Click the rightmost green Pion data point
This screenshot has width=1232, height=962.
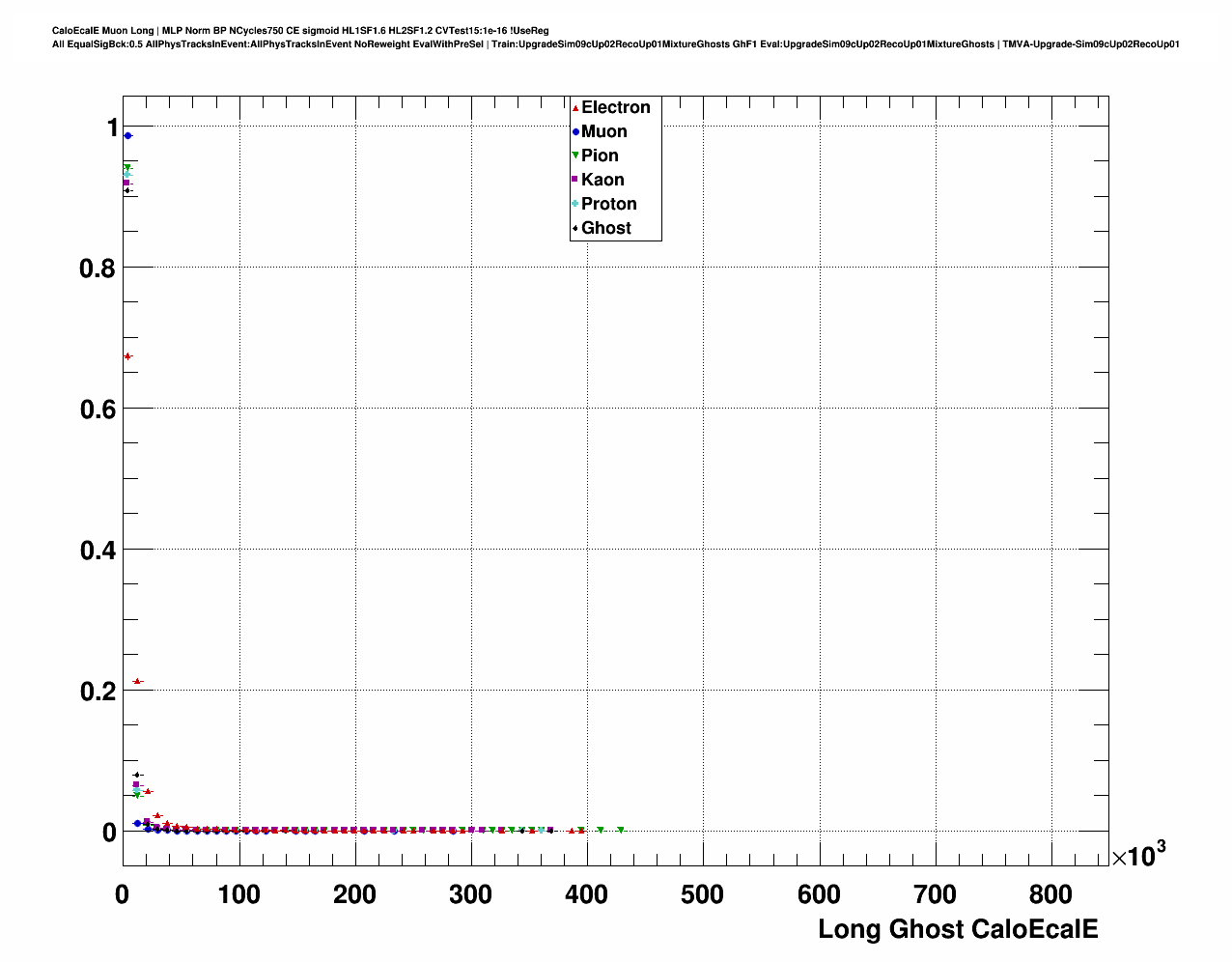[x=621, y=831]
